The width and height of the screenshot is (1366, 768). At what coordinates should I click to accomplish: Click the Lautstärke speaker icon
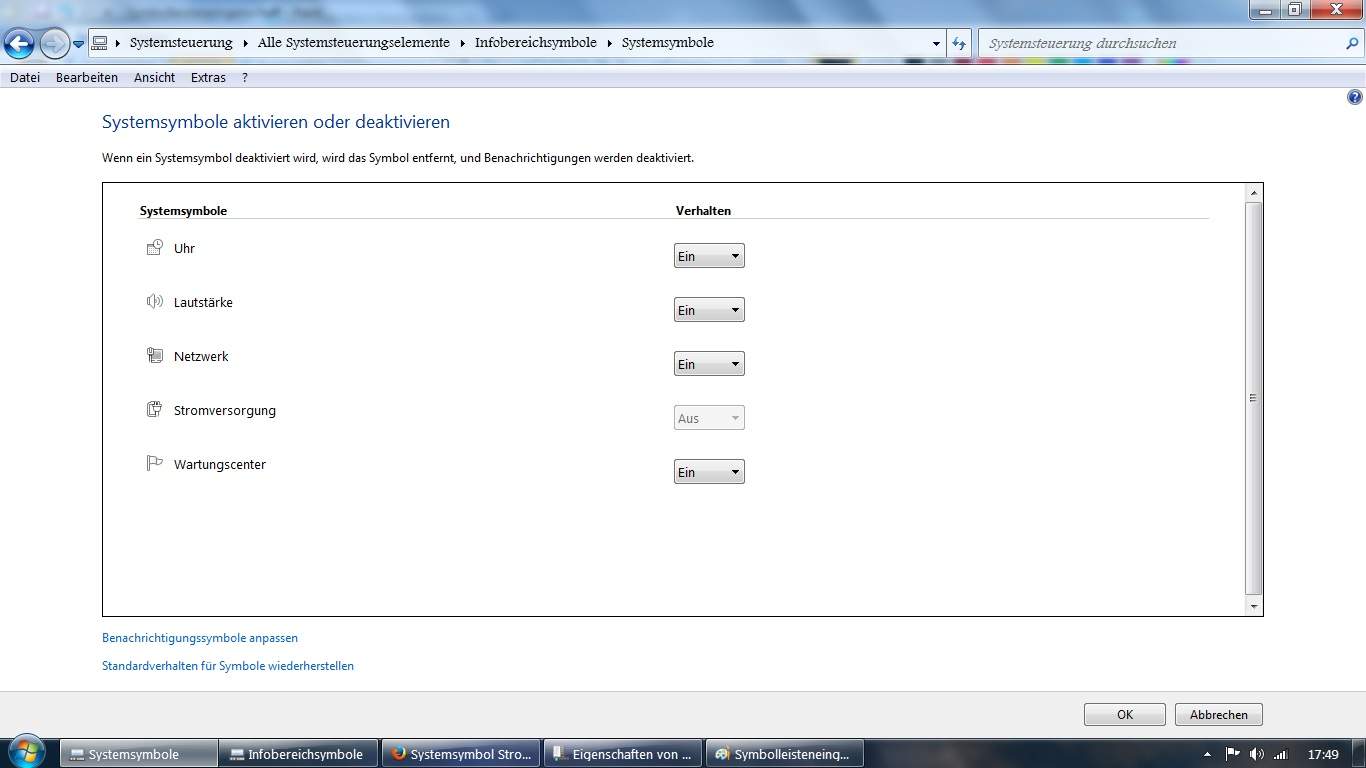pyautogui.click(x=155, y=301)
